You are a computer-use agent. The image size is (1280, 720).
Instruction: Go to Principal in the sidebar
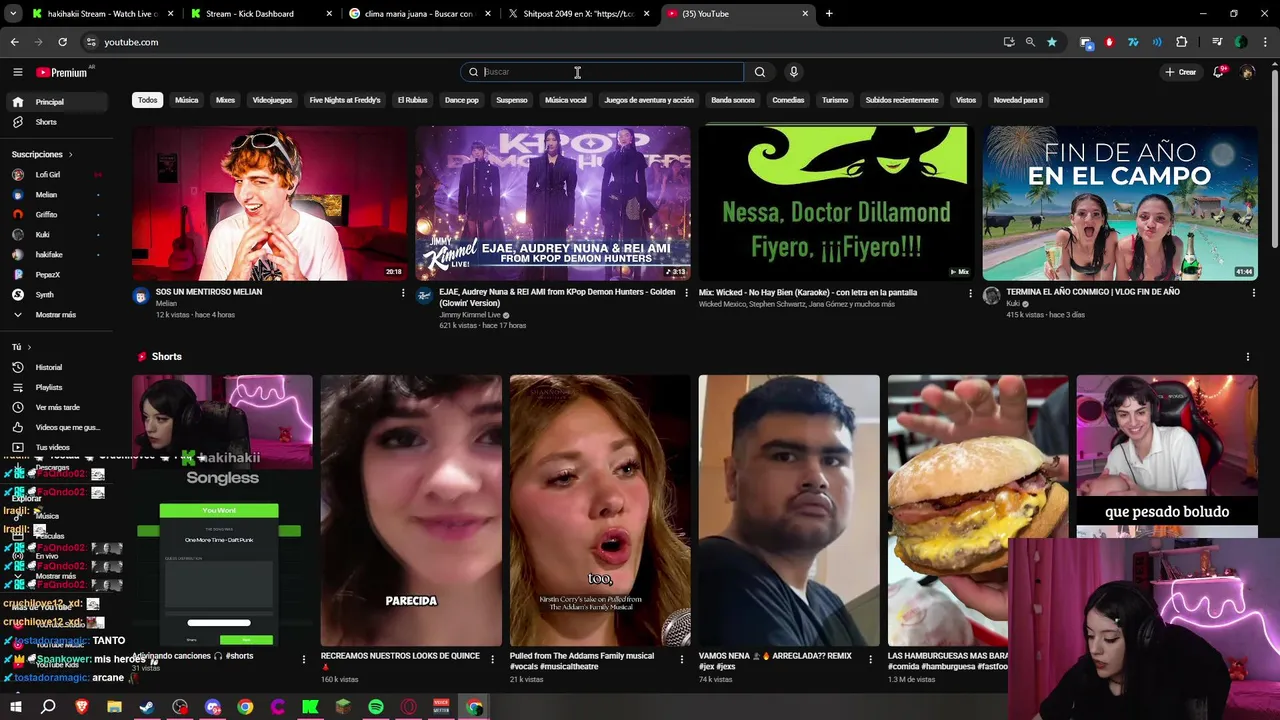(55, 102)
